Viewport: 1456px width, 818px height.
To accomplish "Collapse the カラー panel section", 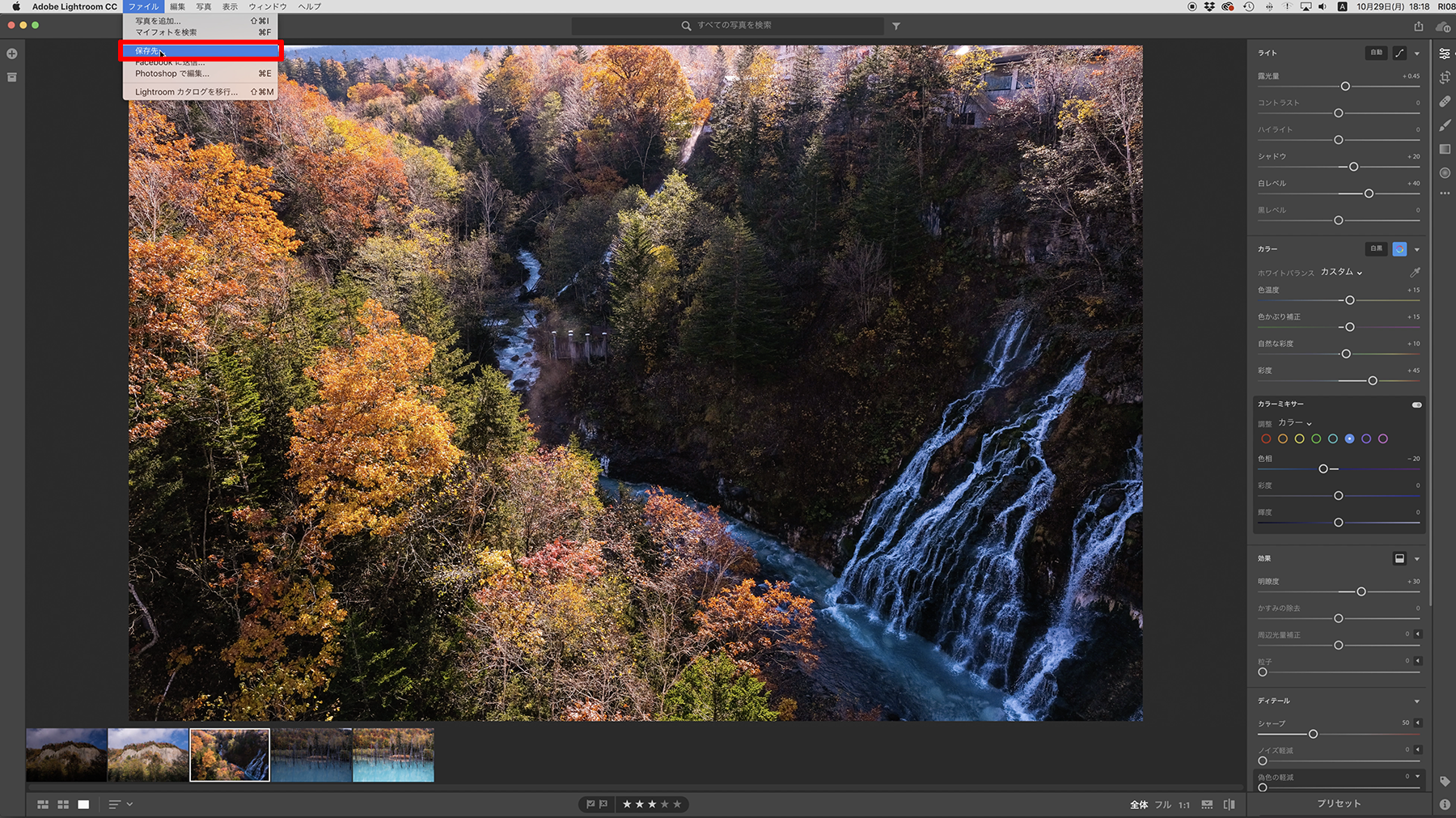I will click(1416, 249).
